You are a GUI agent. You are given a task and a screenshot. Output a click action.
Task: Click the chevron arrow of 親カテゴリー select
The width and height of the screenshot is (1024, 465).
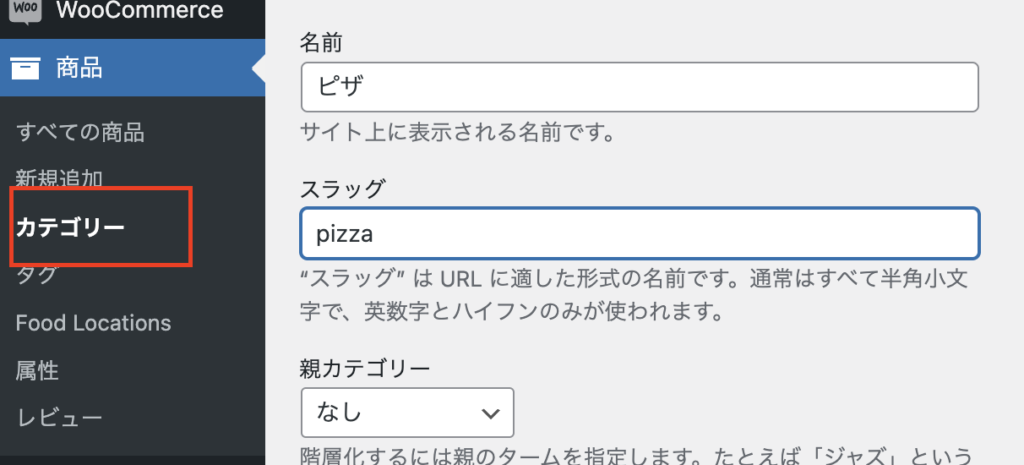(x=490, y=413)
